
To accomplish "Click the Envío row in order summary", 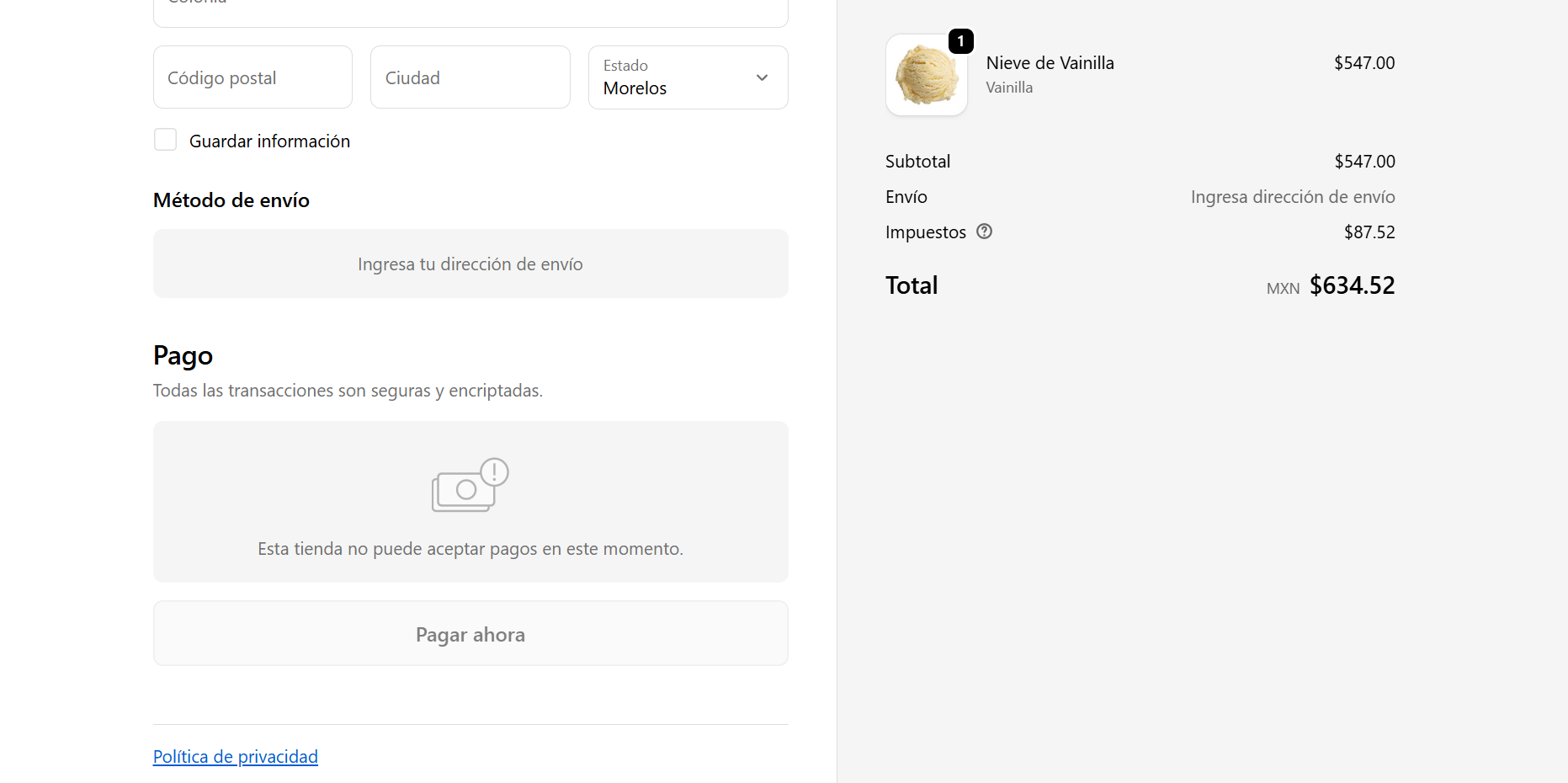I will tap(1140, 197).
